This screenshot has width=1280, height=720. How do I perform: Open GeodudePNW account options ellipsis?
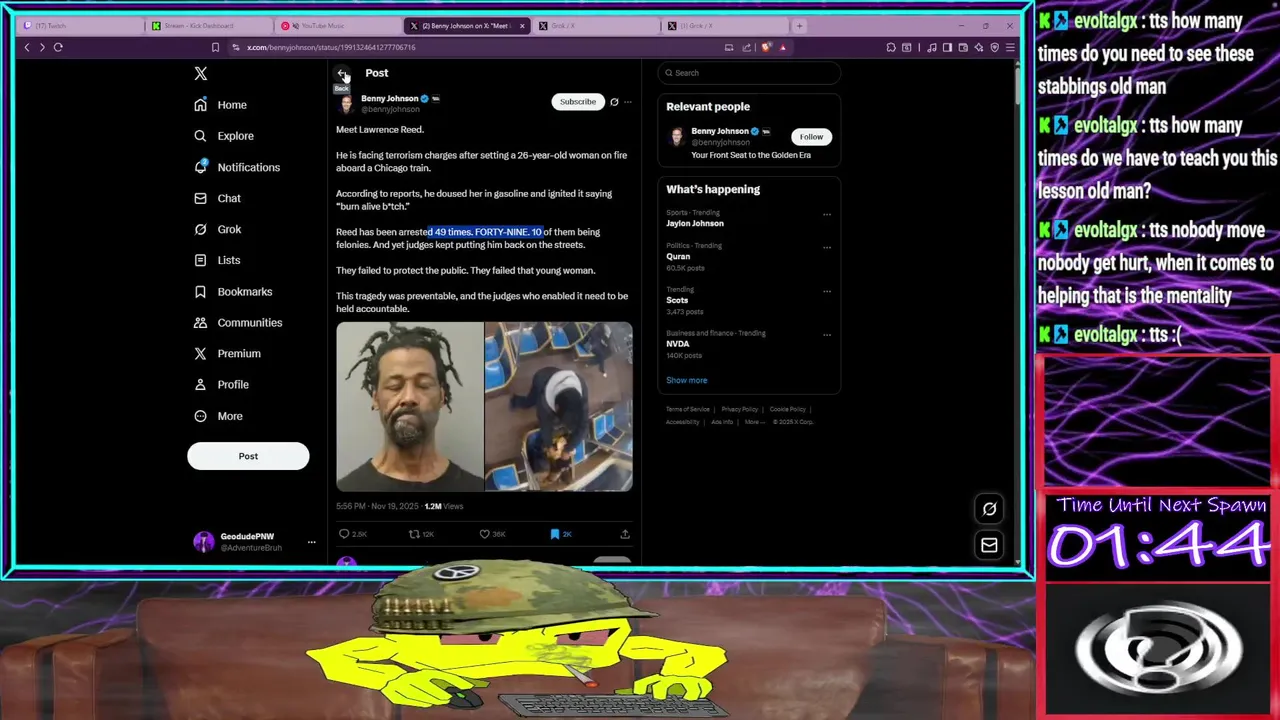click(311, 542)
